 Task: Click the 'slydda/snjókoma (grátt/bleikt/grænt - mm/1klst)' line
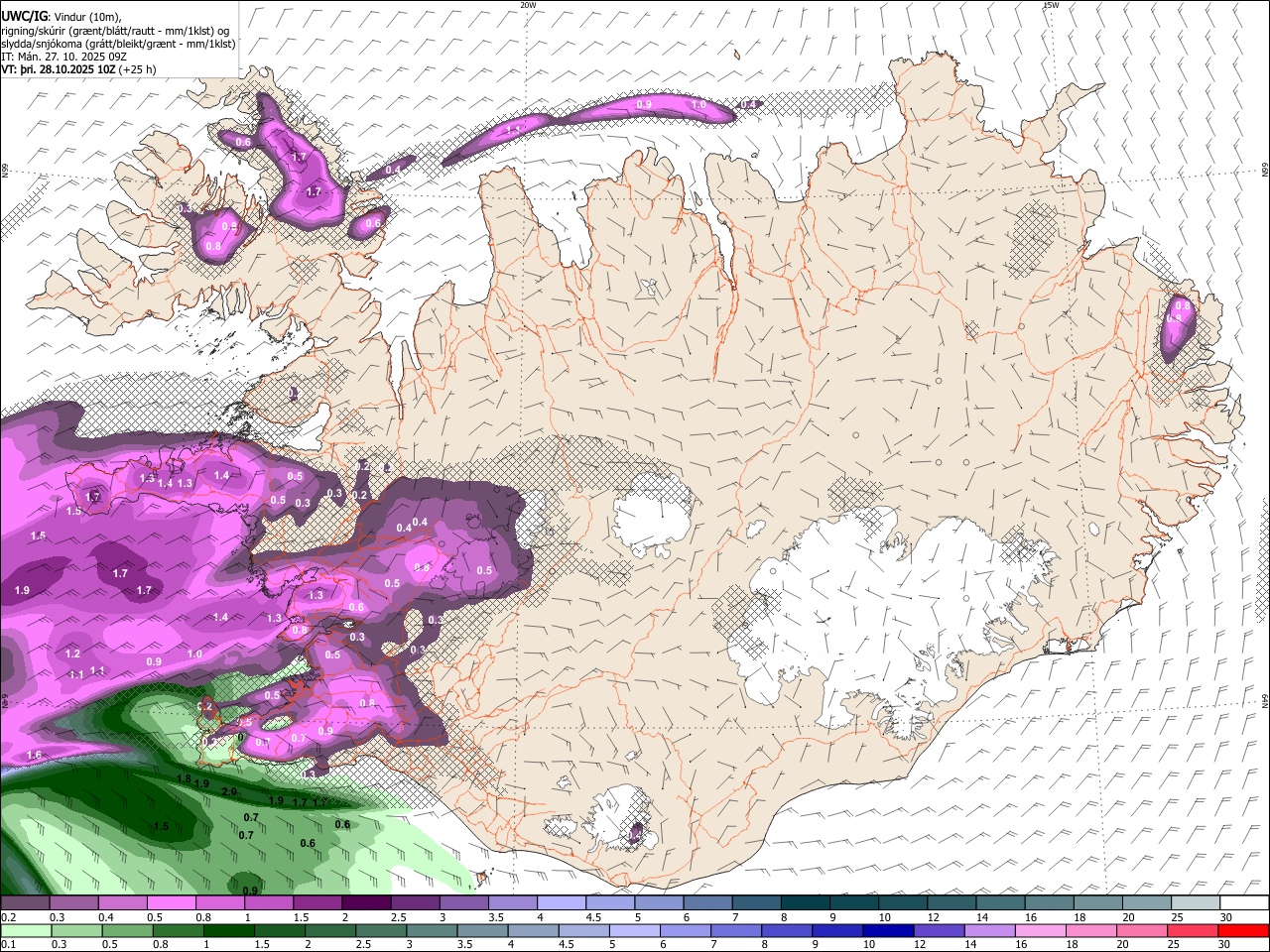click(118, 45)
